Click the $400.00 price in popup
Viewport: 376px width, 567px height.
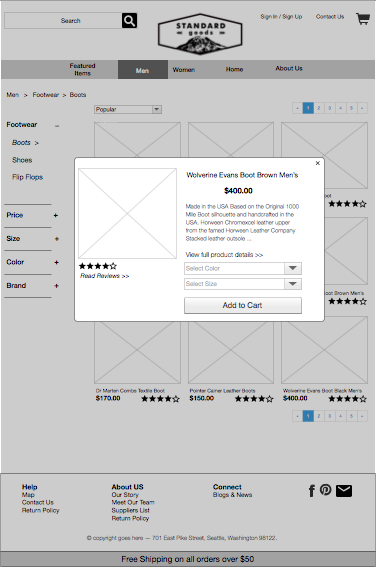pyautogui.click(x=238, y=191)
